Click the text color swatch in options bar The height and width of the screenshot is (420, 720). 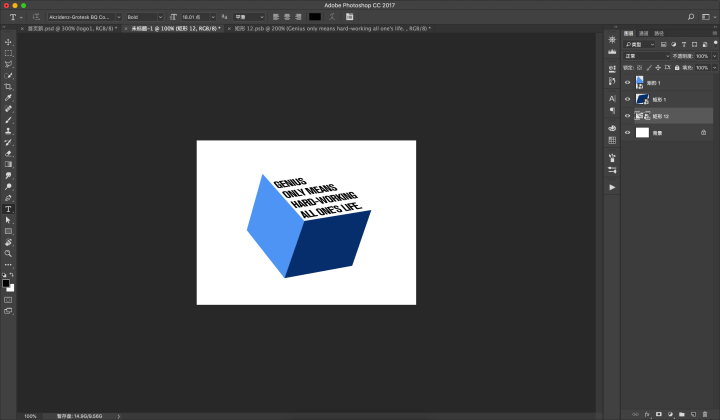315,17
